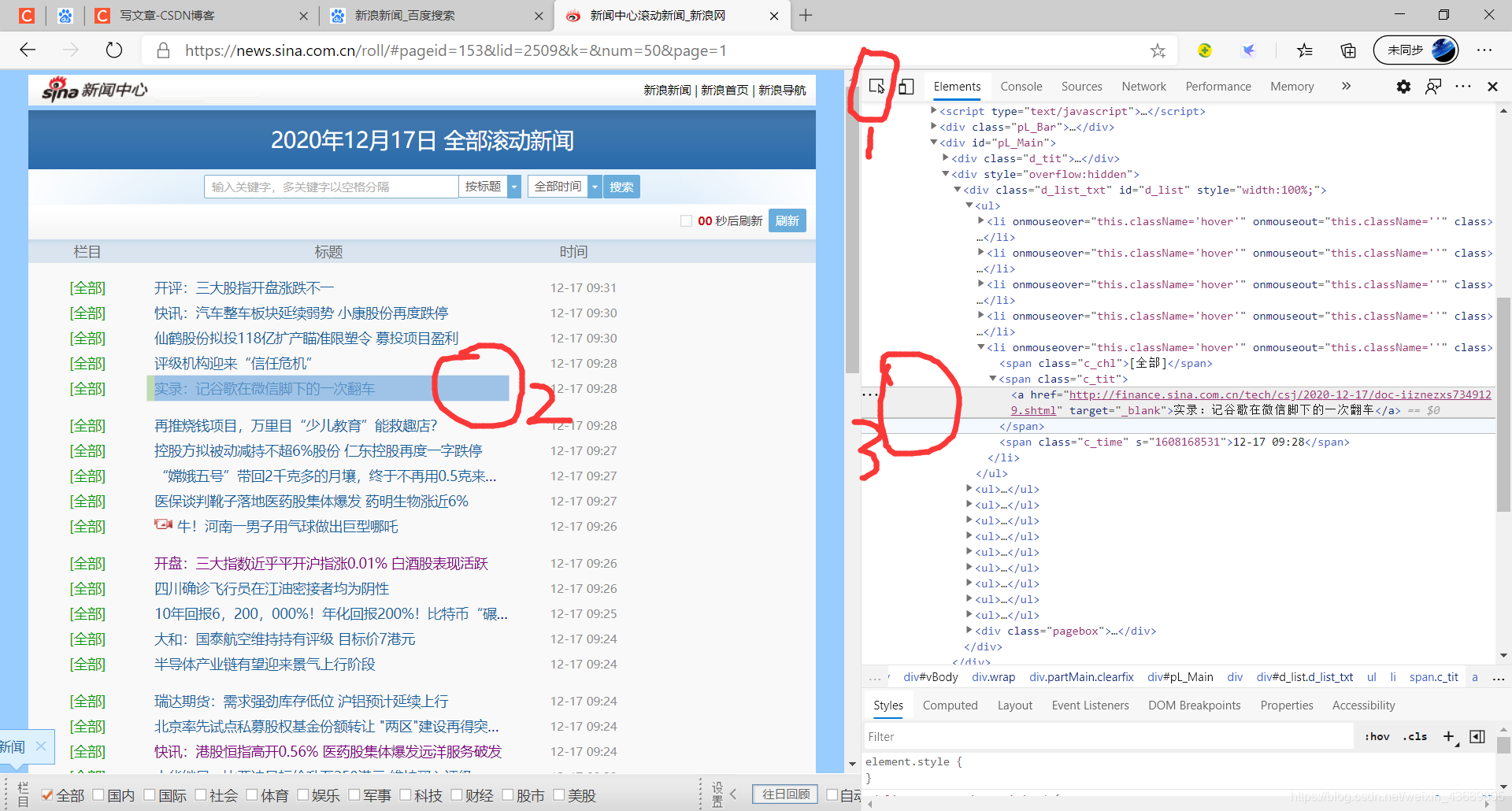Reload the current page
This screenshot has width=1512, height=811.
pos(114,50)
